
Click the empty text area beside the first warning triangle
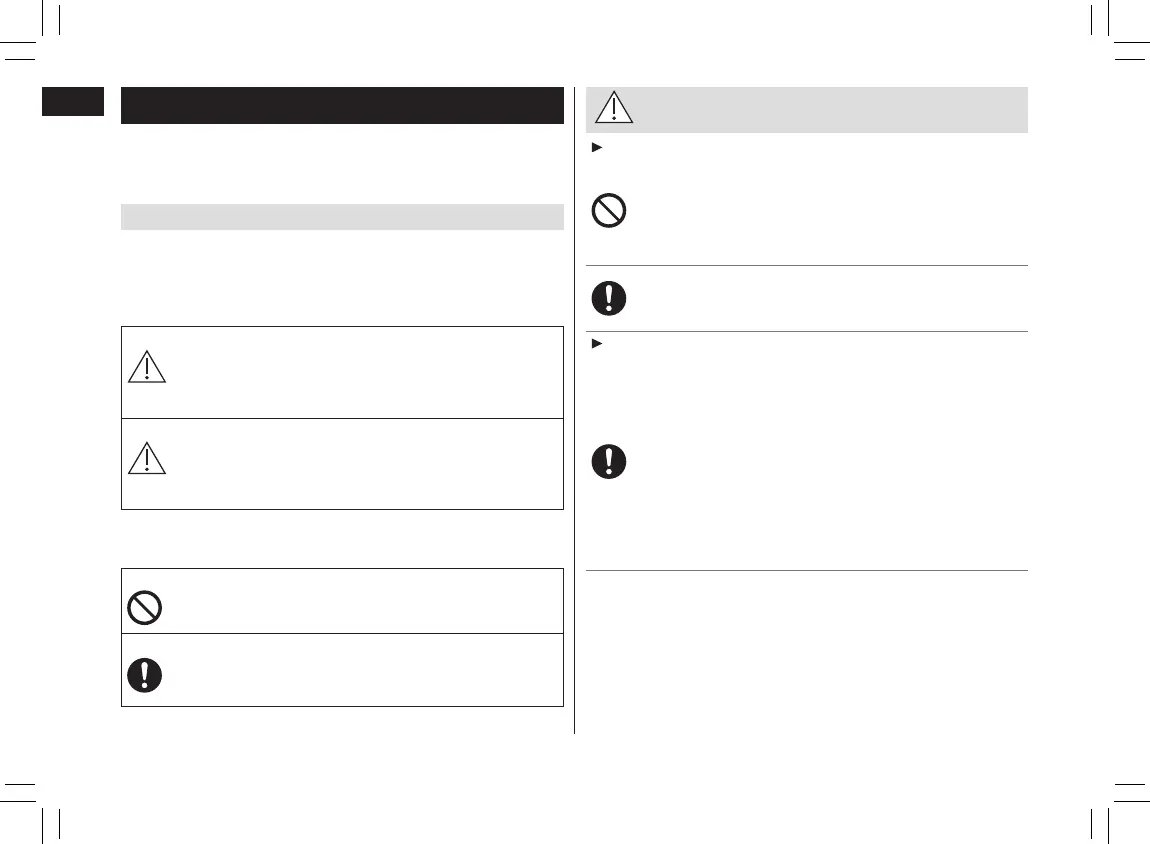(360, 371)
